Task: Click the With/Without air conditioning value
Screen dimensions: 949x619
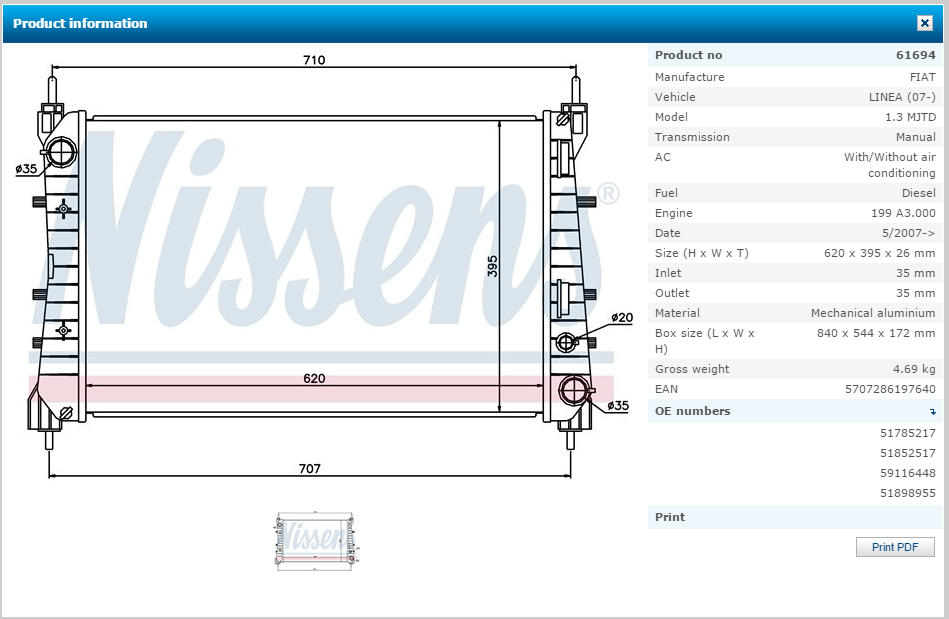Action: pos(890,165)
